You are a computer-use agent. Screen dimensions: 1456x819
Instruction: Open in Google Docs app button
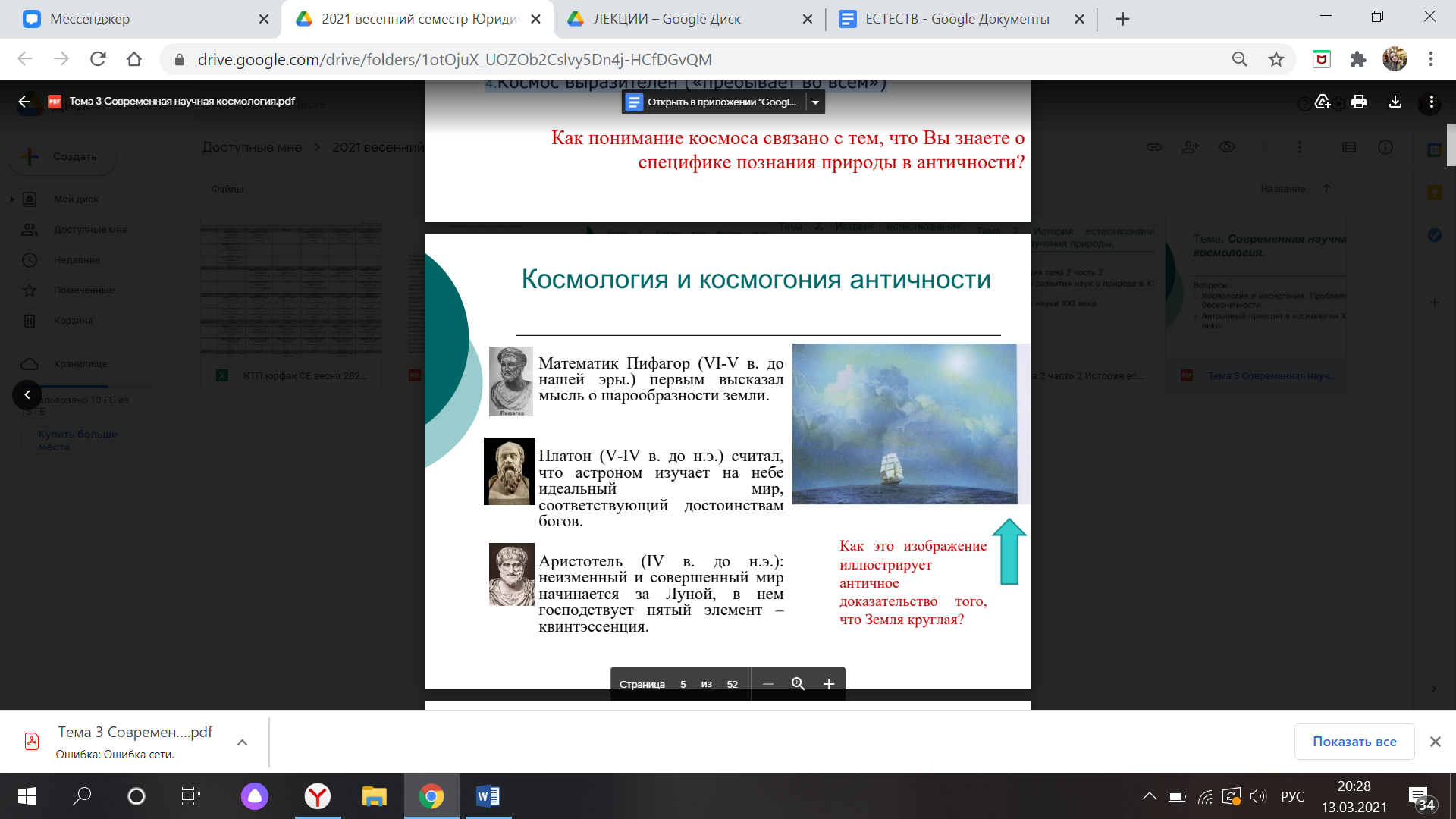(714, 102)
